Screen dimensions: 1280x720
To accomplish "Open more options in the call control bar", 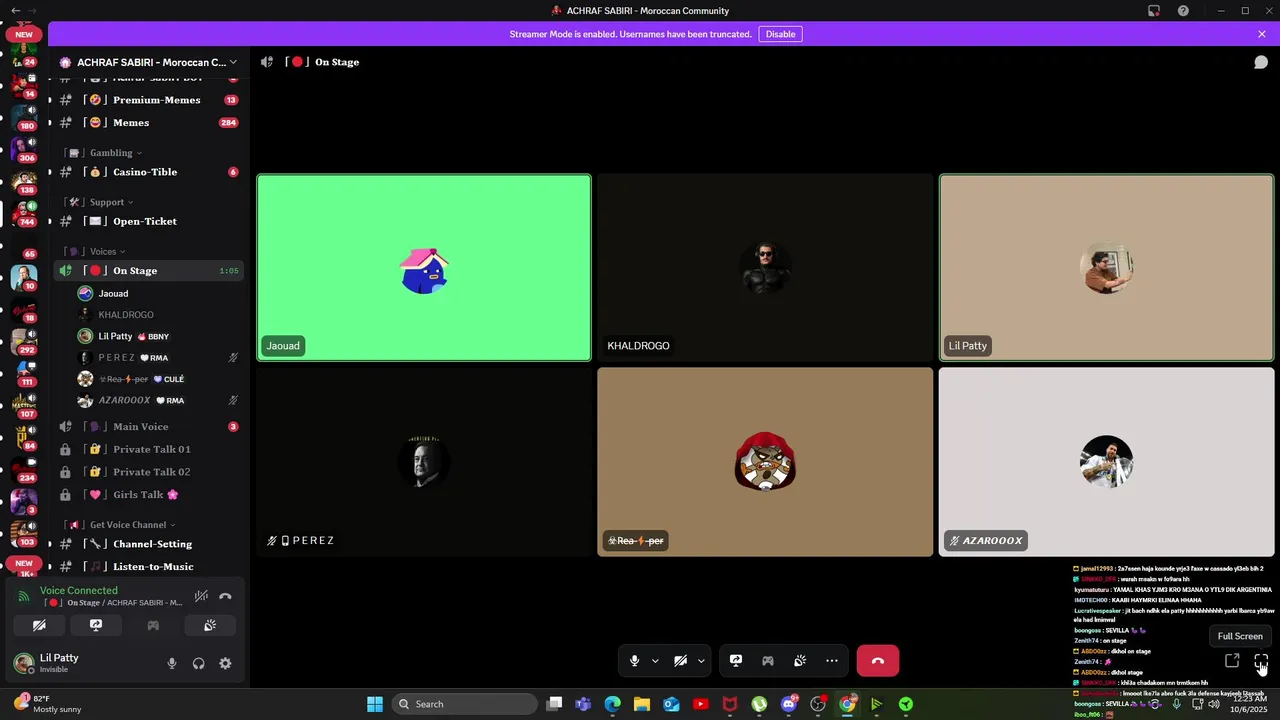I will [x=832, y=660].
